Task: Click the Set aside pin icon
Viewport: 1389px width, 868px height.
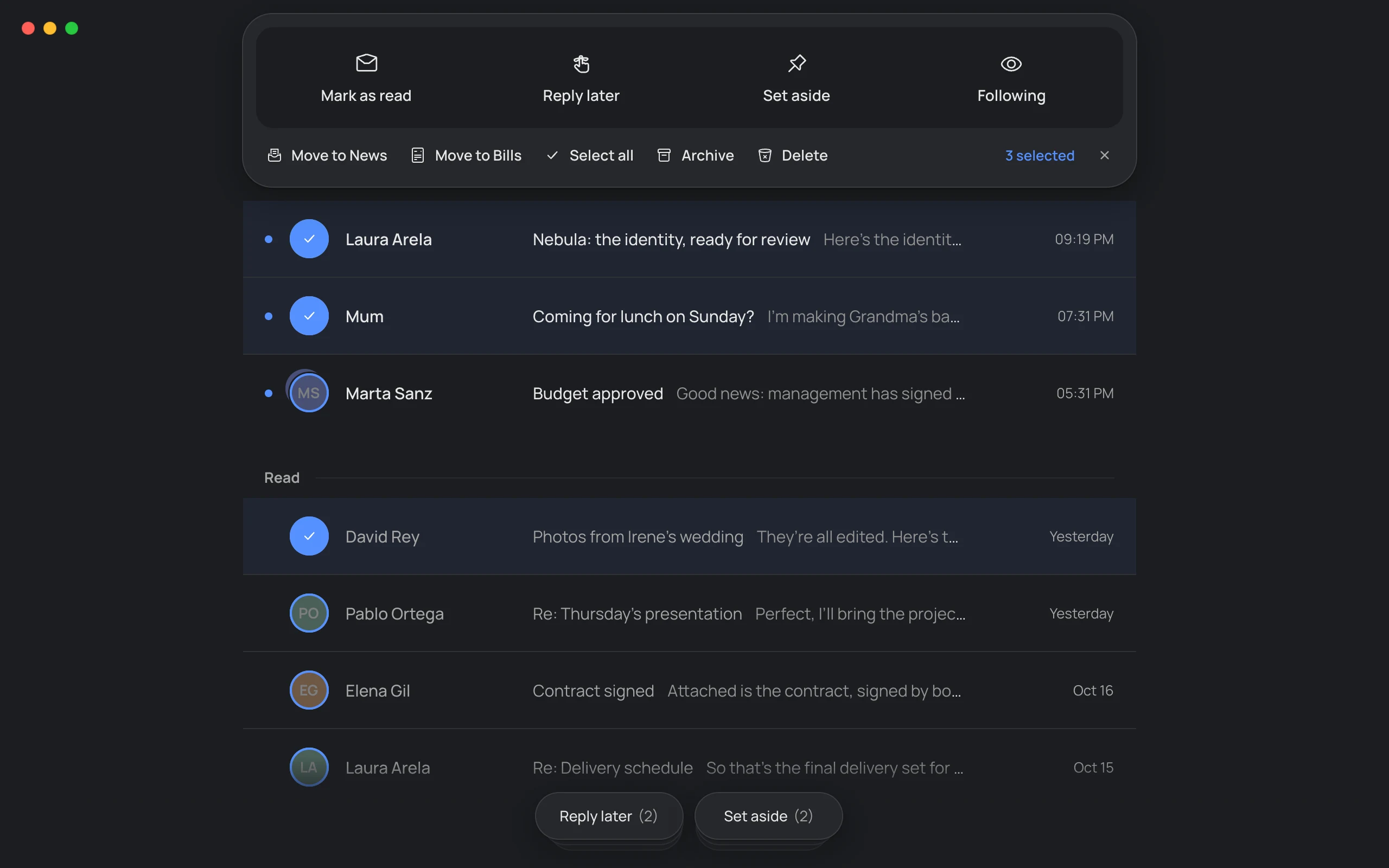Action: pyautogui.click(x=797, y=63)
